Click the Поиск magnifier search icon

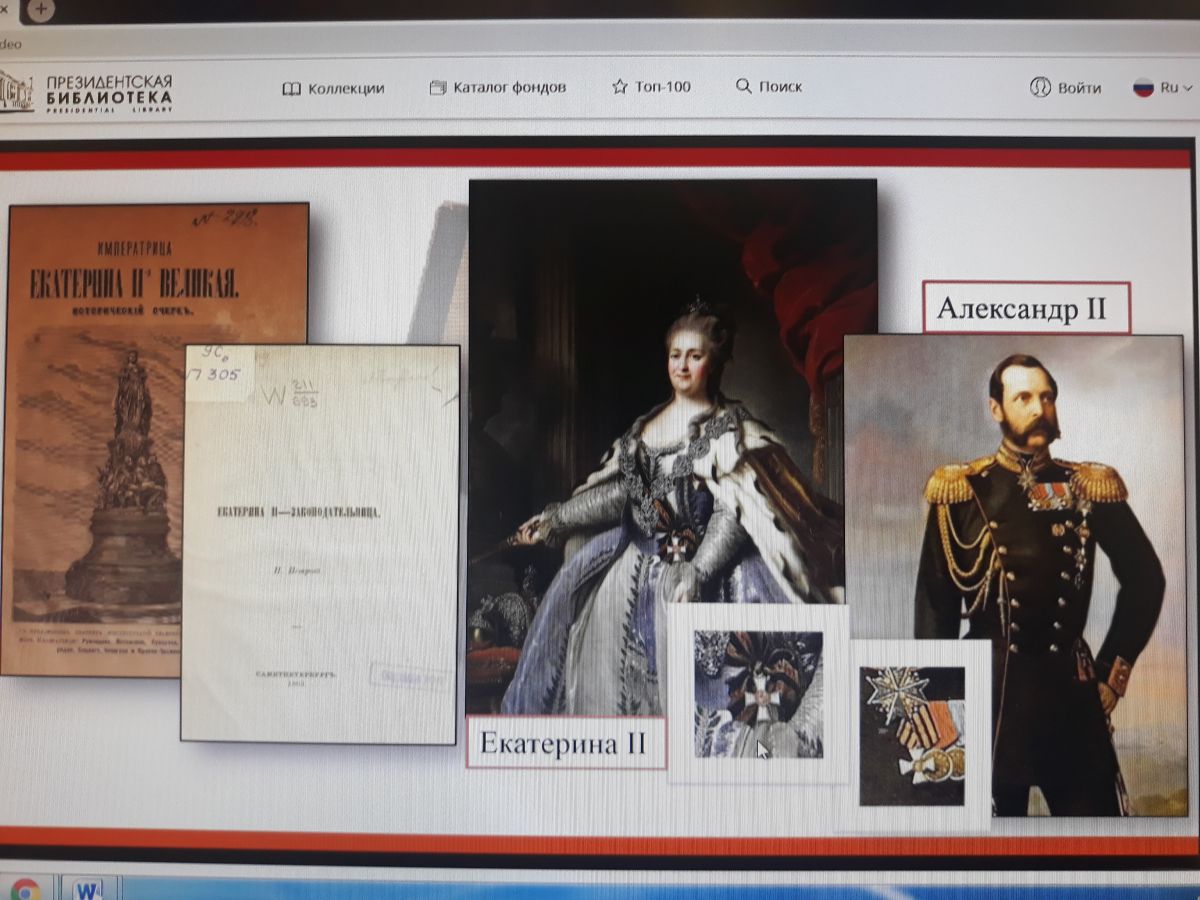tap(743, 86)
